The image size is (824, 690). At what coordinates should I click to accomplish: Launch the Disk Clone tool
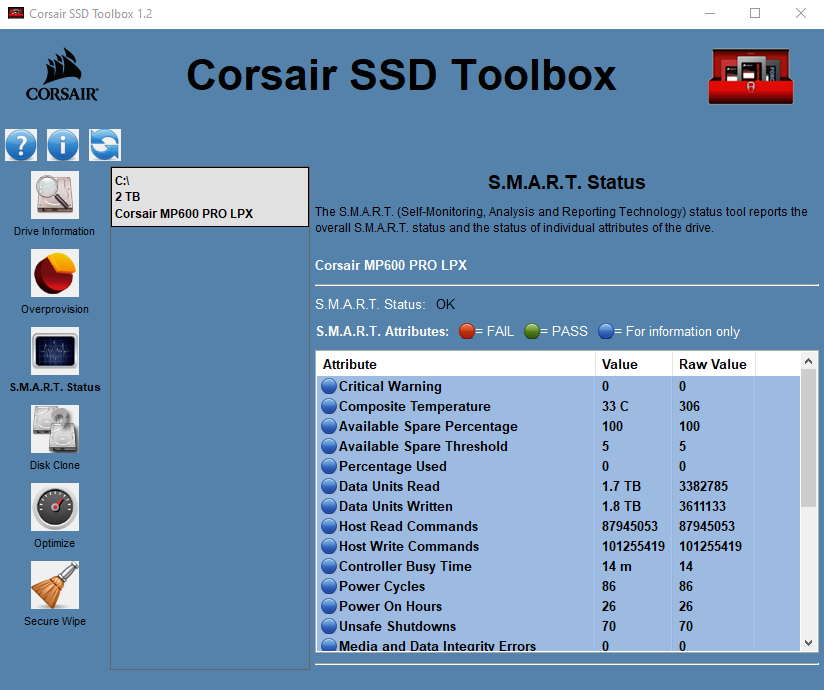(54, 429)
